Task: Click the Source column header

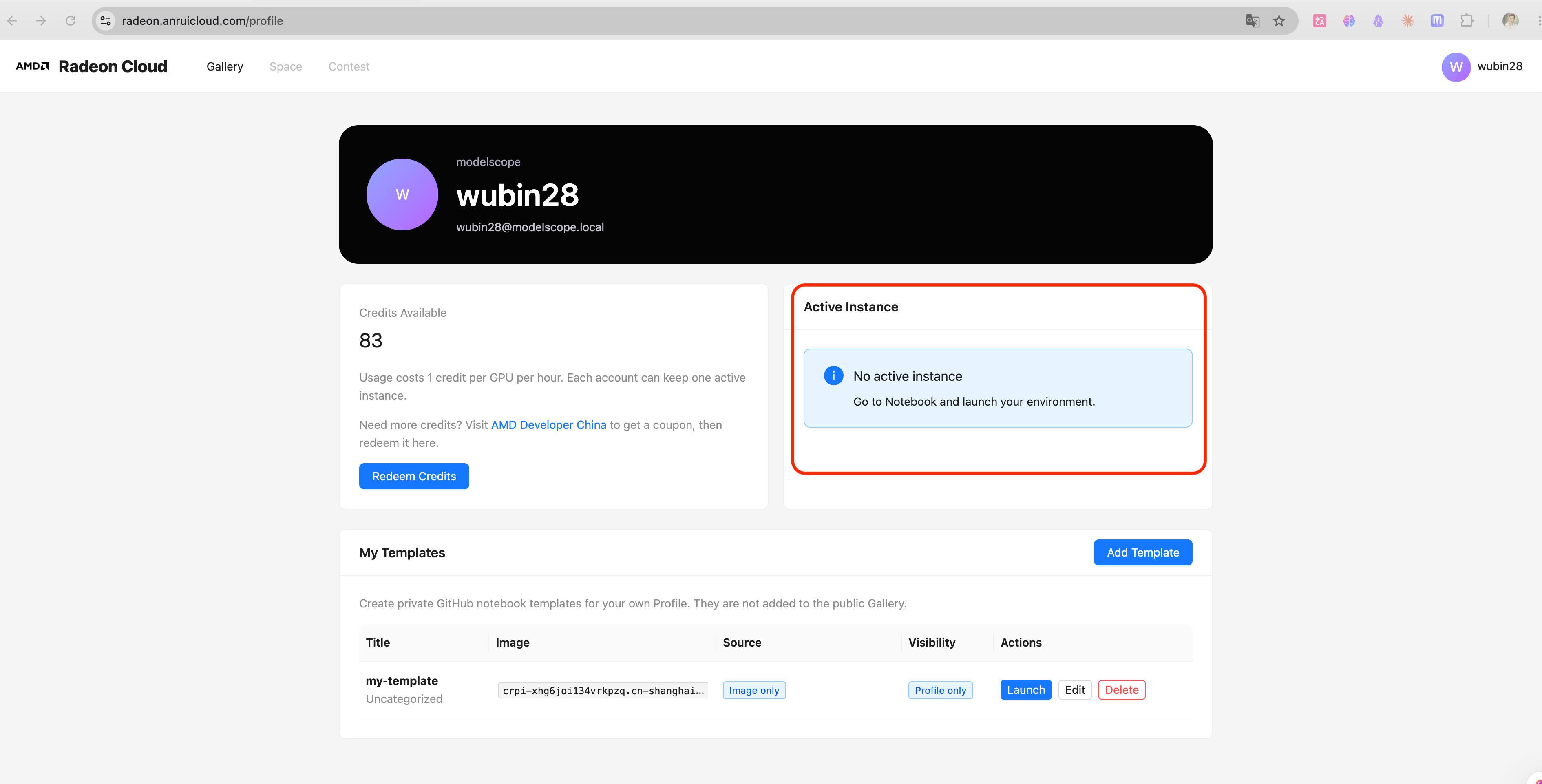Action: tap(742, 643)
